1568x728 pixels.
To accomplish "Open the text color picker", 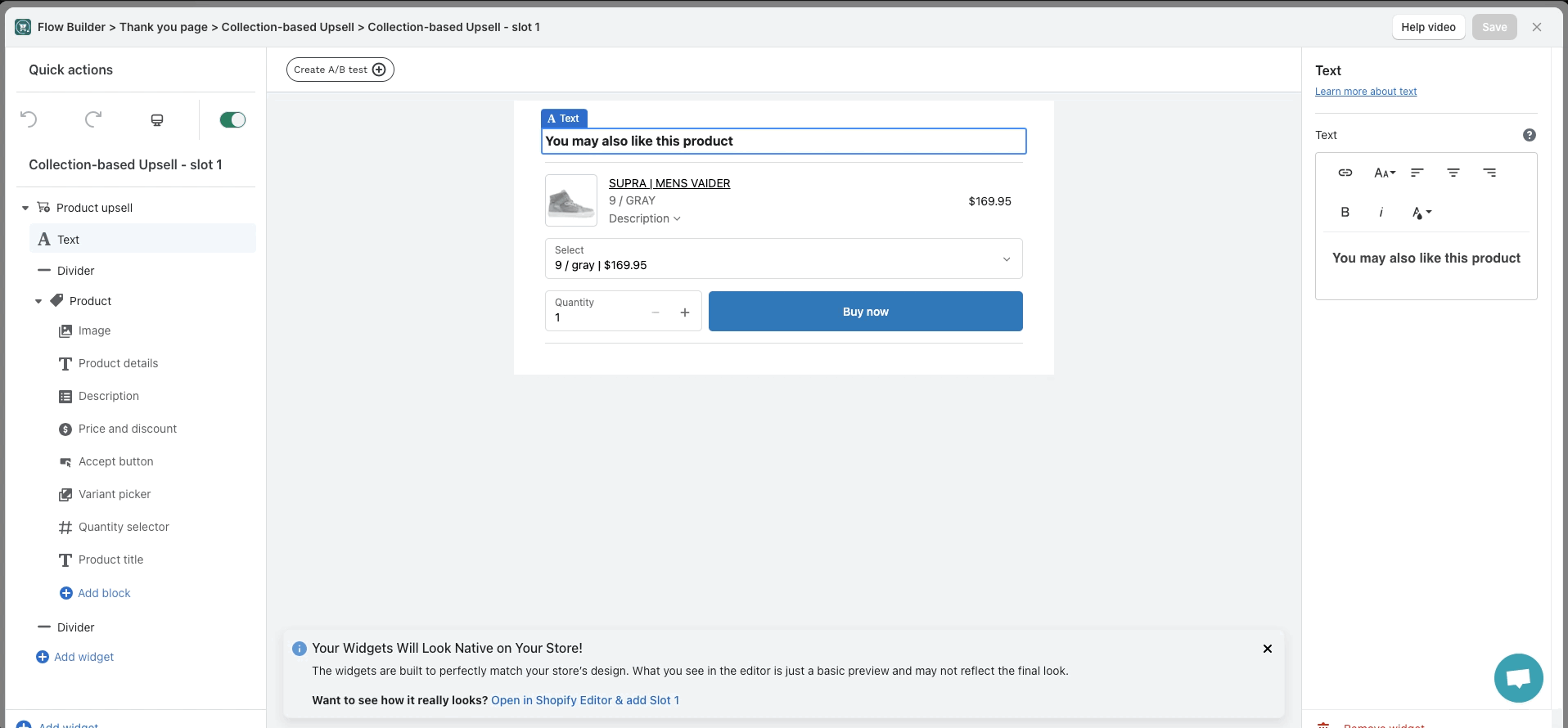I will pos(1422,213).
